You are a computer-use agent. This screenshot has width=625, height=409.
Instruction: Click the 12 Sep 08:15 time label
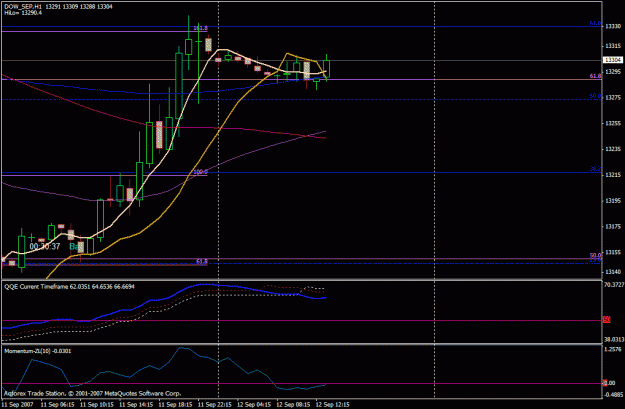[x=293, y=405]
